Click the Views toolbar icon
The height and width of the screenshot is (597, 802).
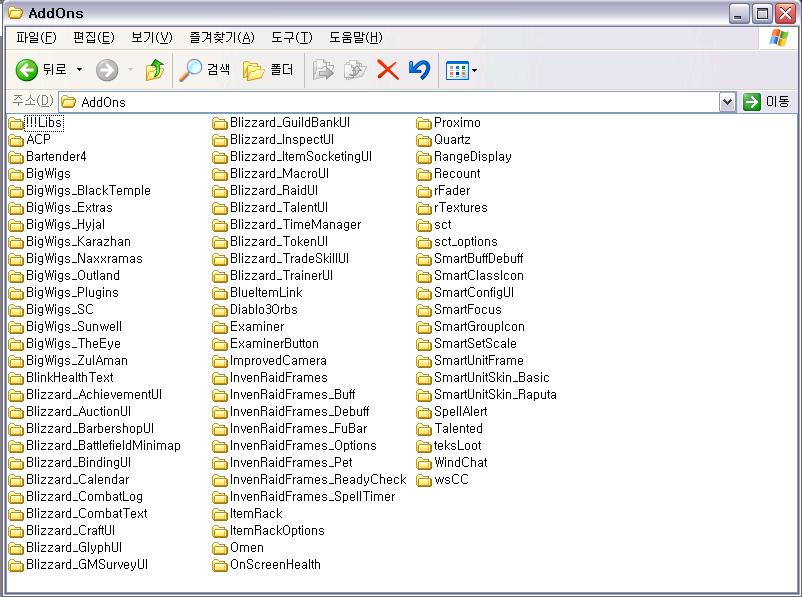click(457, 70)
